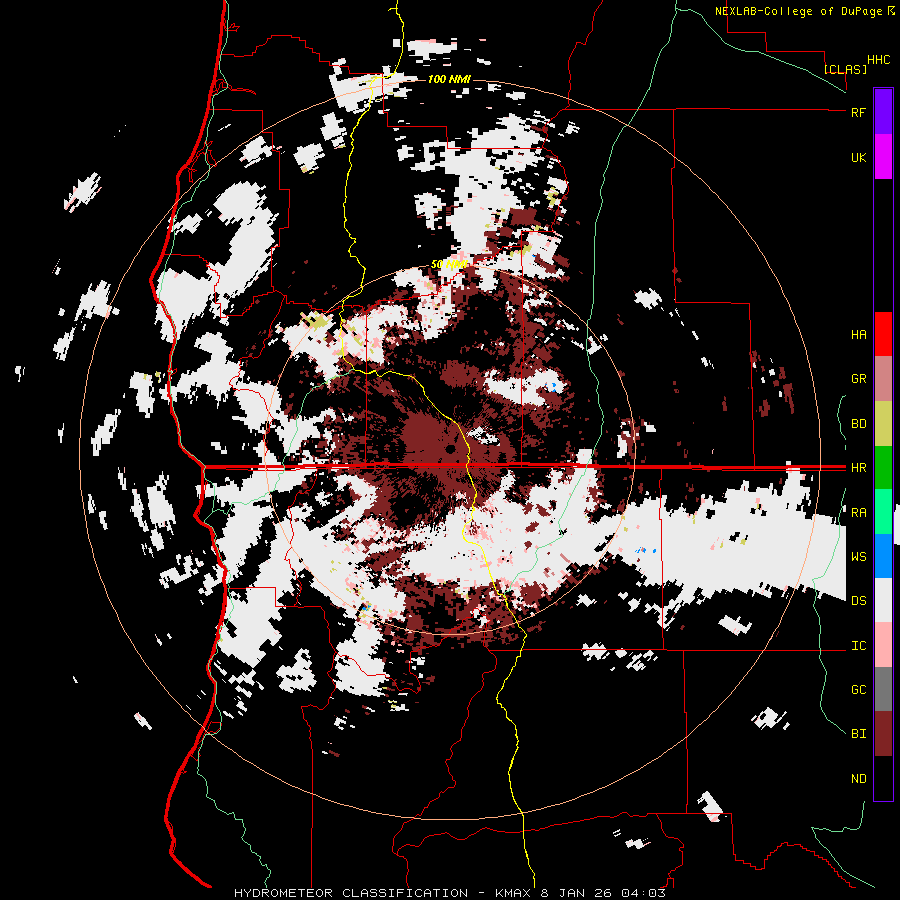Viewport: 900px width, 900px height.
Task: Click the BD legend label
Action: 858,424
